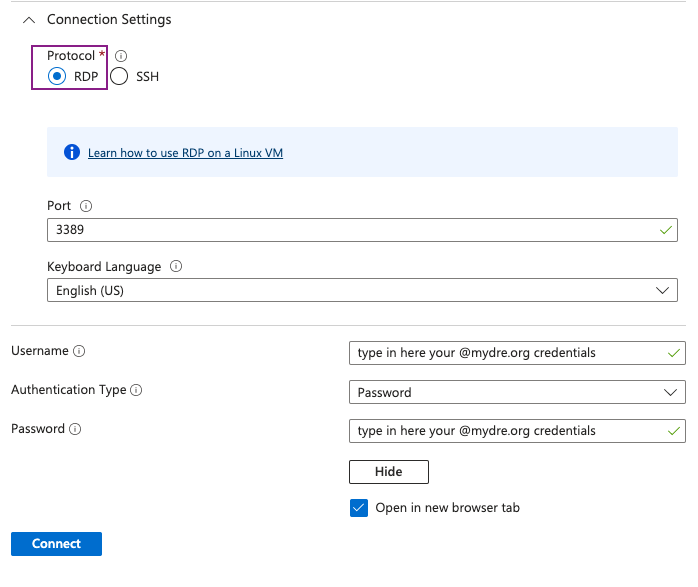Click the info icon next to Port
The image size is (698, 587).
(x=85, y=206)
